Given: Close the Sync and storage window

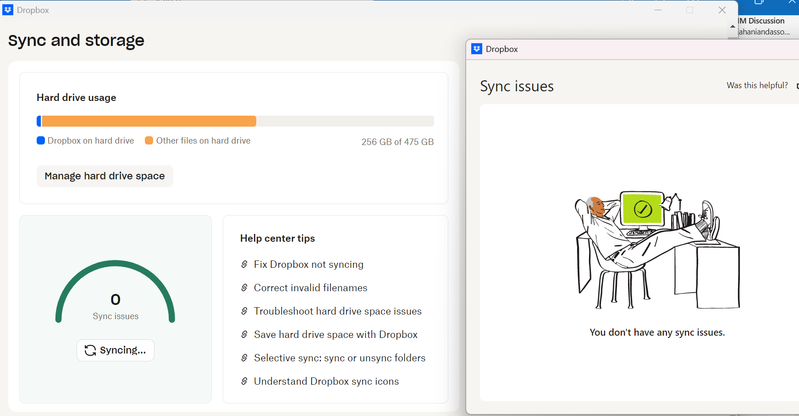Looking at the screenshot, I should (x=722, y=10).
